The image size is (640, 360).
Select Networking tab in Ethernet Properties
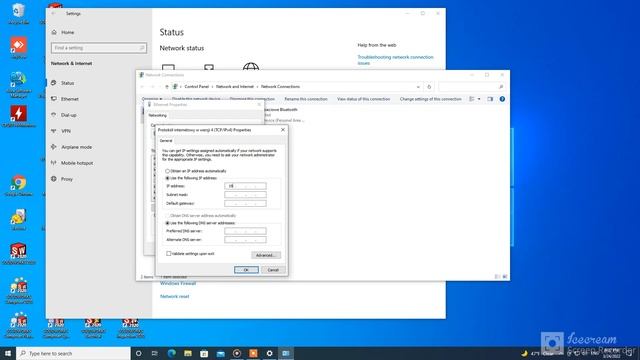[158, 116]
